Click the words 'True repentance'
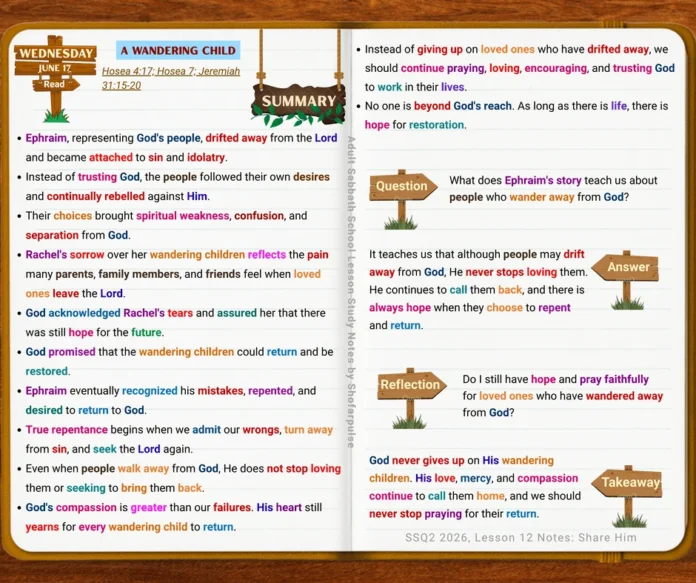Screen dimensions: 696x583 [x=67, y=430]
